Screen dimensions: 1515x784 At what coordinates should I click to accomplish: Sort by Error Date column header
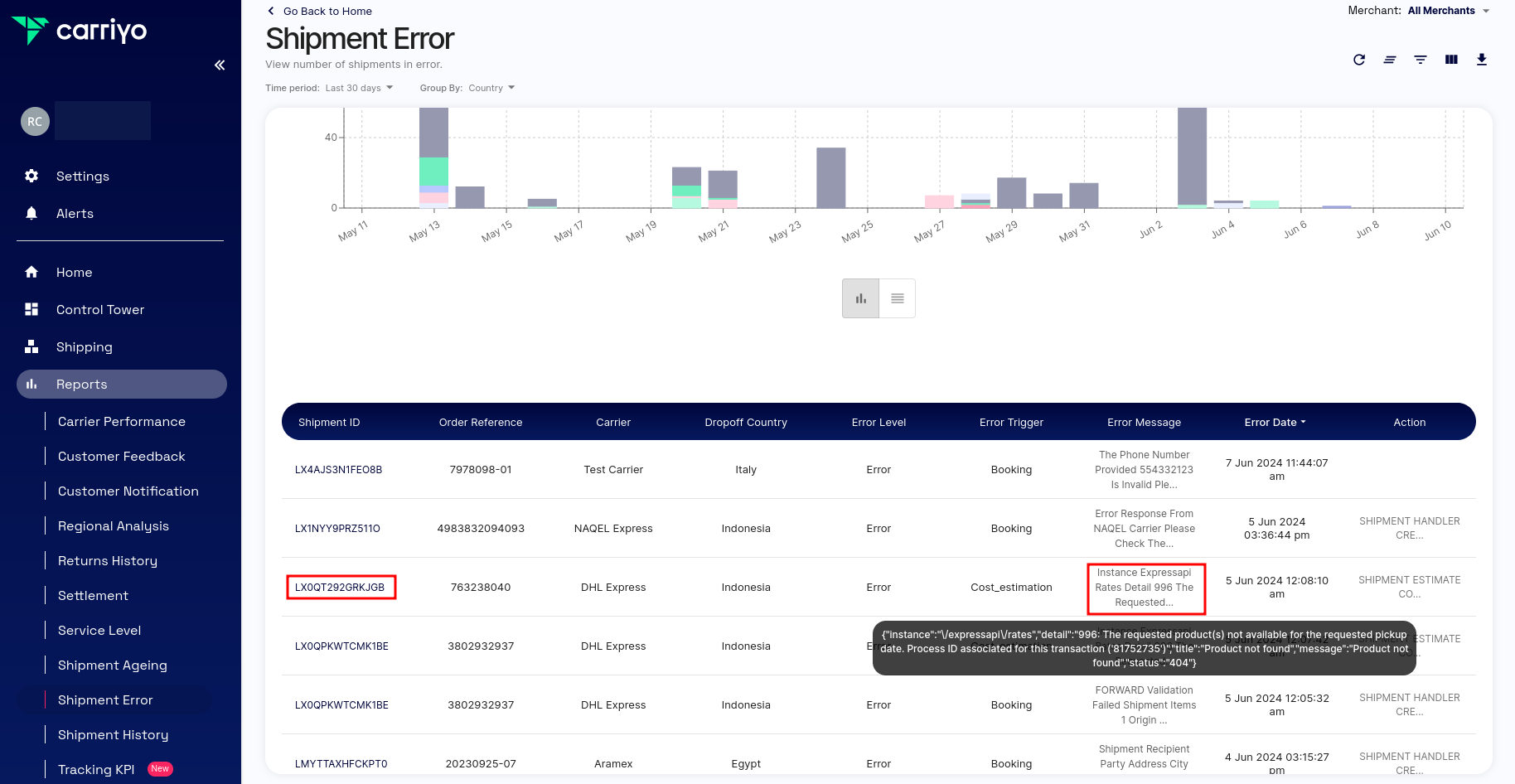click(1275, 422)
